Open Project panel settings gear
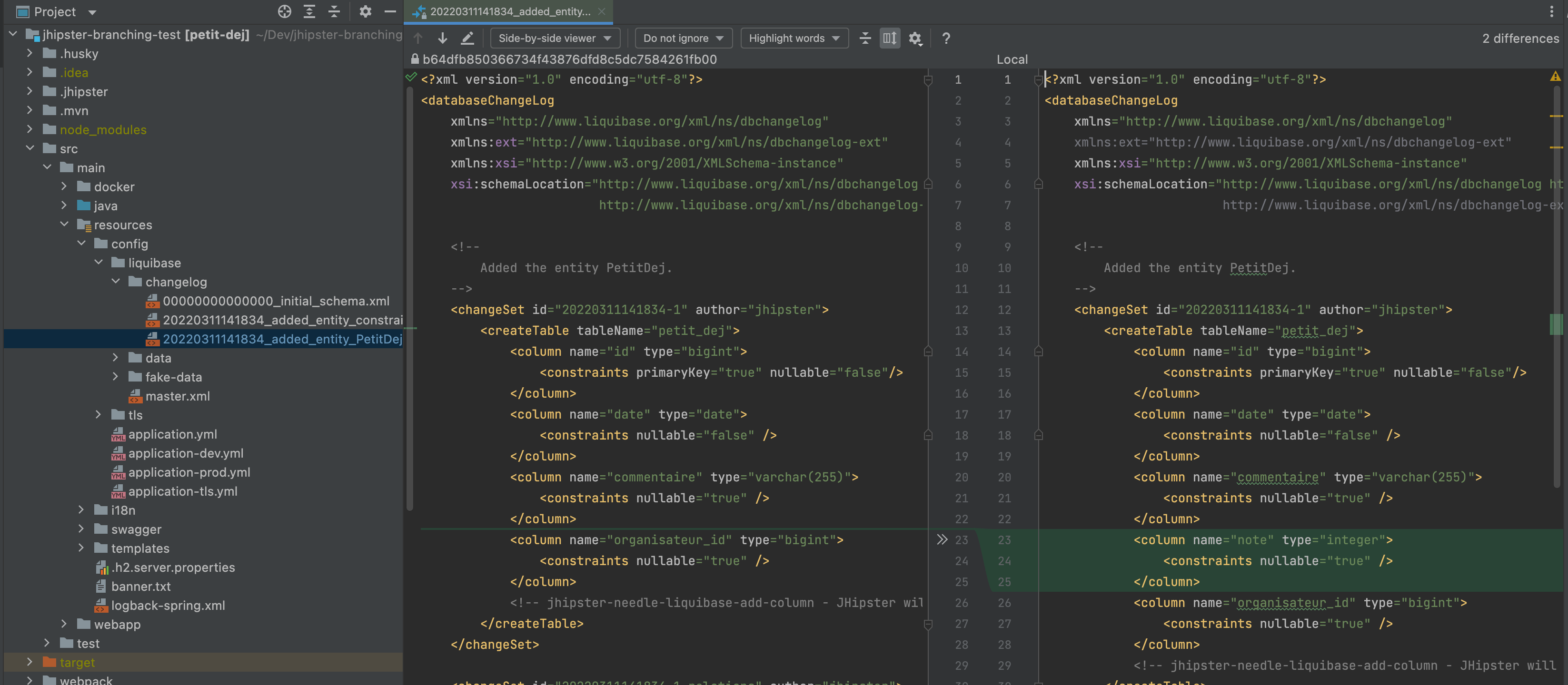Screen dimensions: 1568x685 click(365, 11)
